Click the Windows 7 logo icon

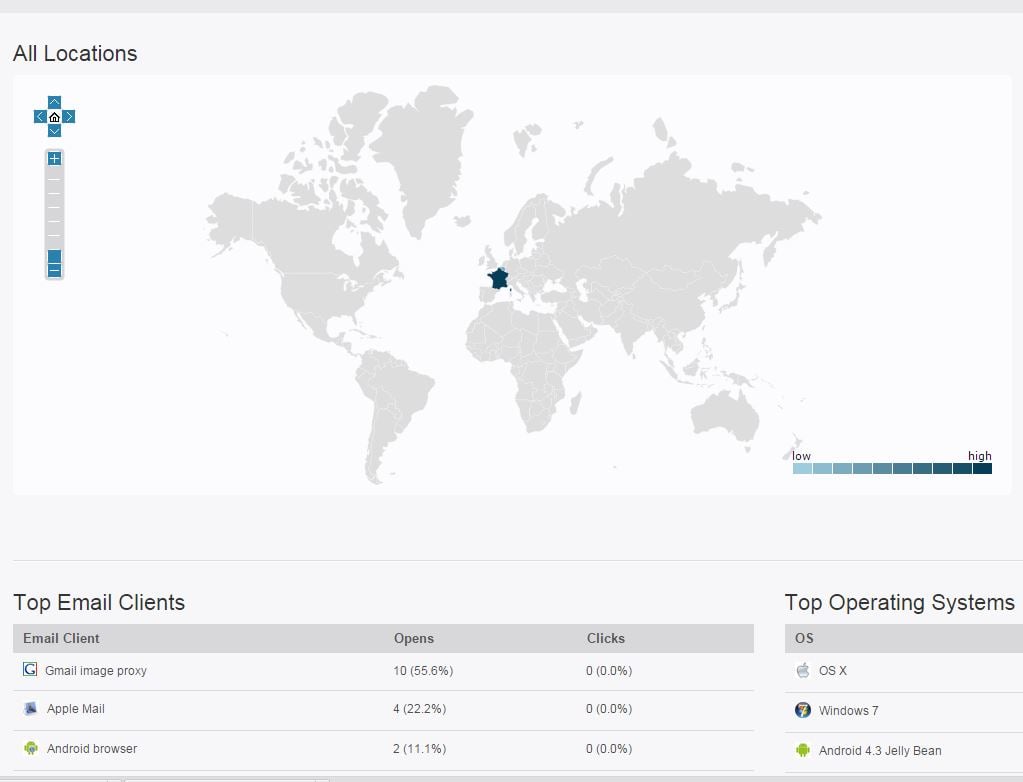click(802, 709)
